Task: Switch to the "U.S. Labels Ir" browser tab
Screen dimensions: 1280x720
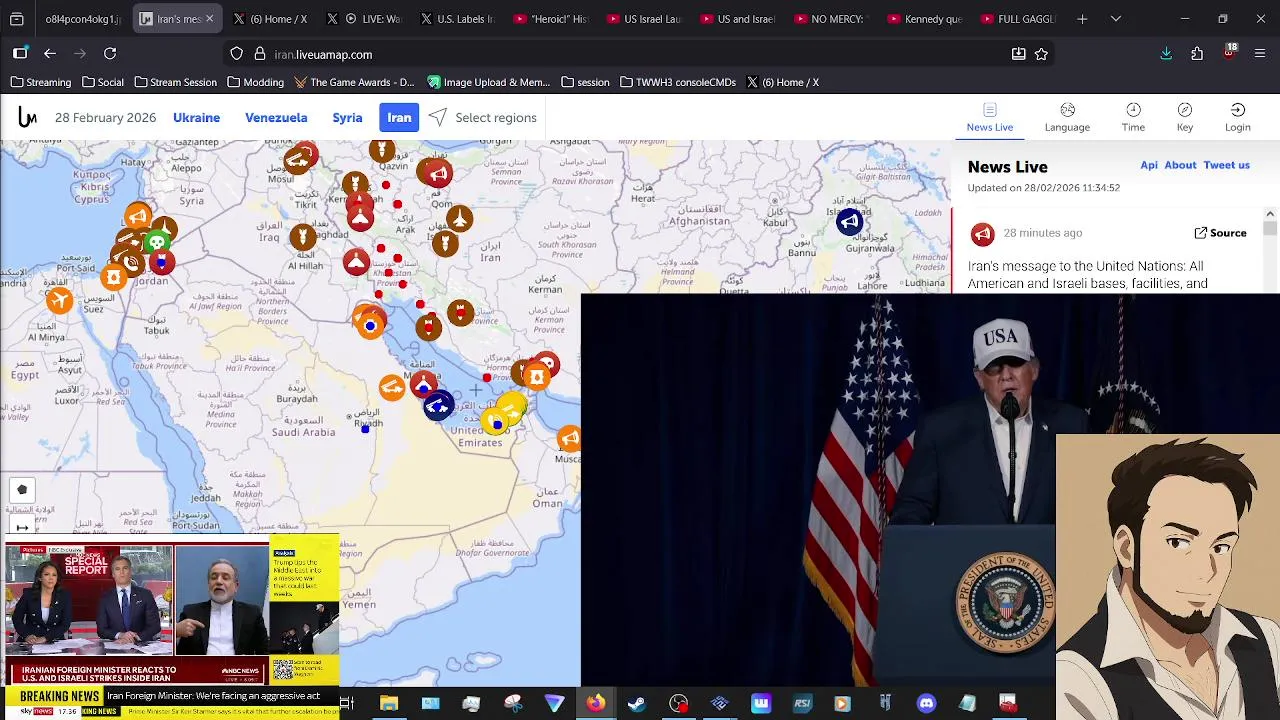Action: coord(456,19)
